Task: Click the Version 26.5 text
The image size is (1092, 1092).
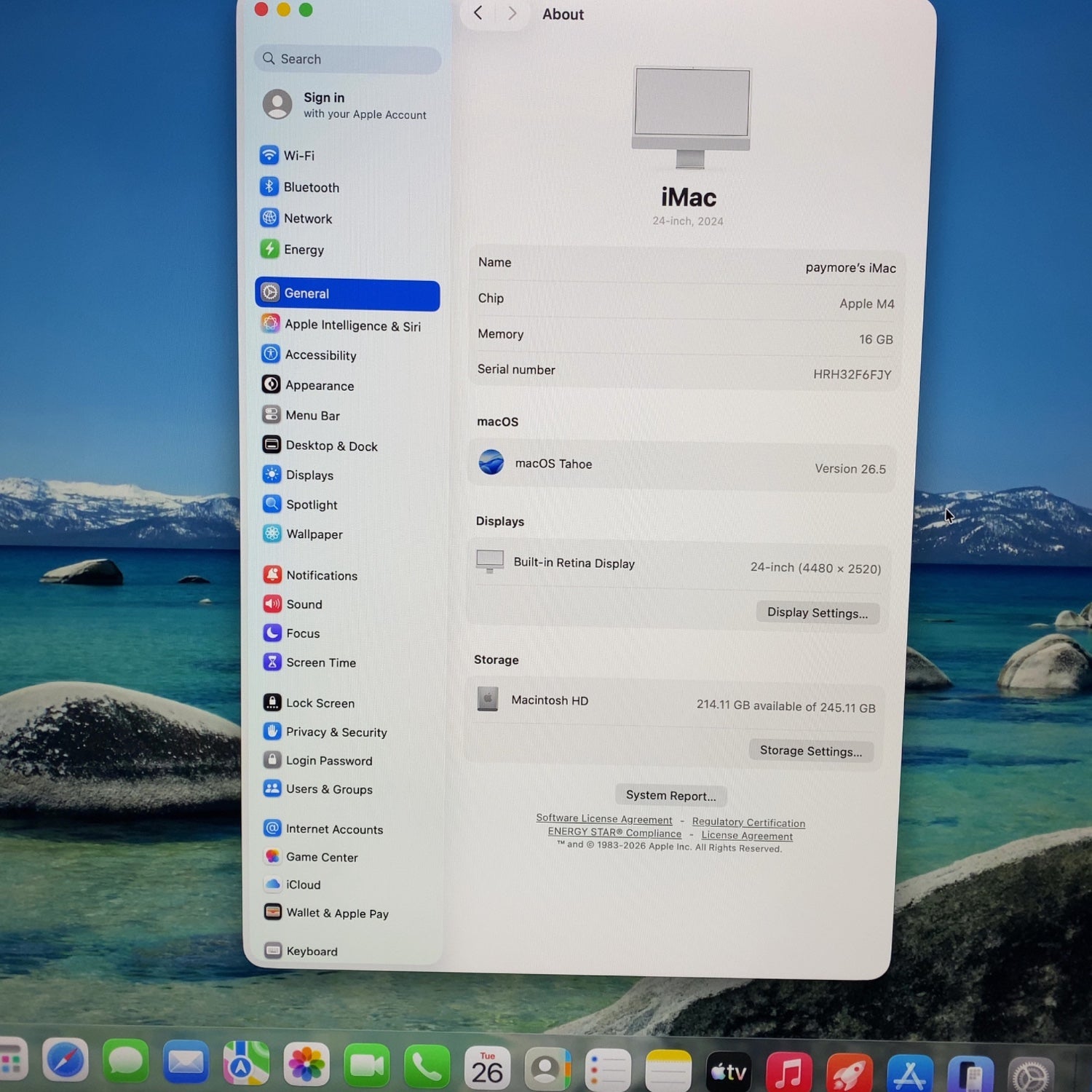Action: click(850, 469)
